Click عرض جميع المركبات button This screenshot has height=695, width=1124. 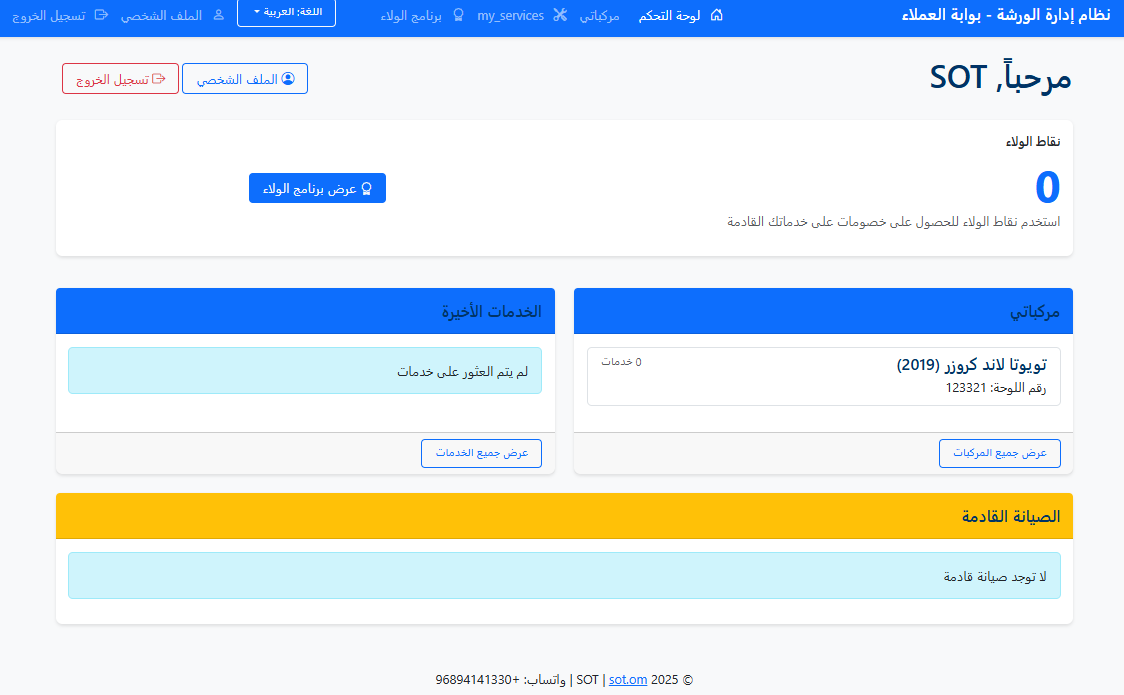click(1000, 454)
